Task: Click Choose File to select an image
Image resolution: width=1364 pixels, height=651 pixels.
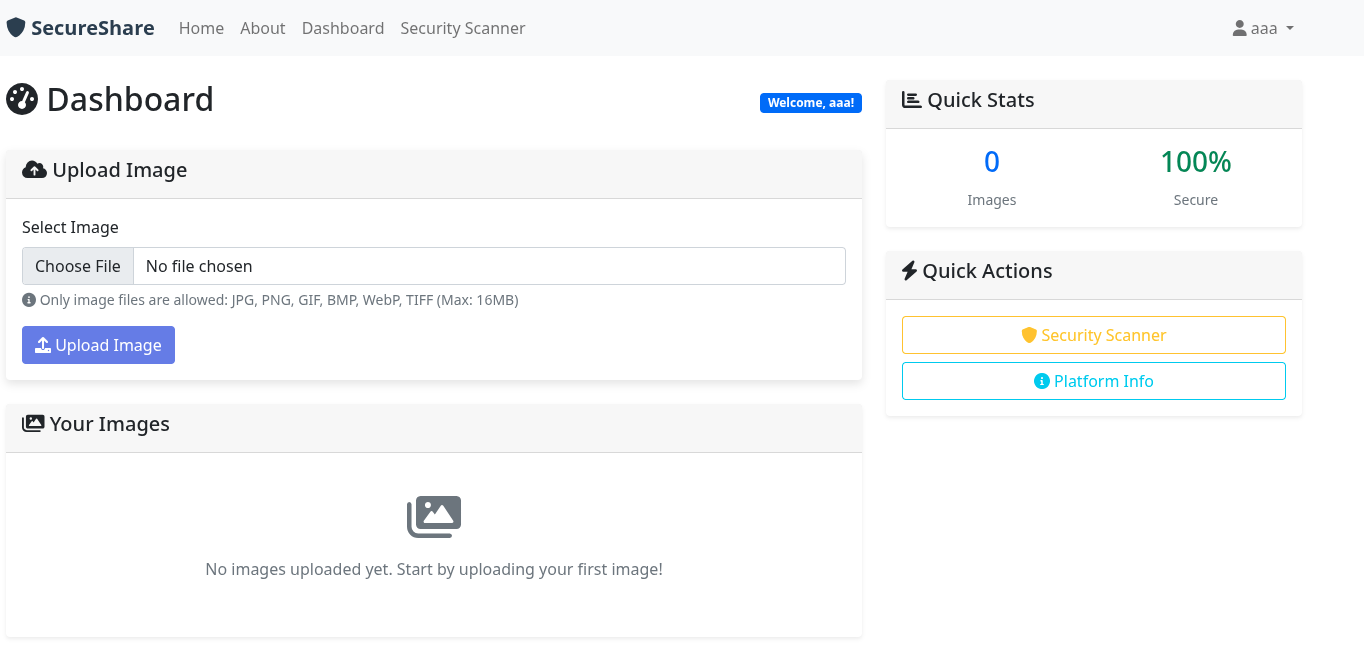Action: point(78,266)
